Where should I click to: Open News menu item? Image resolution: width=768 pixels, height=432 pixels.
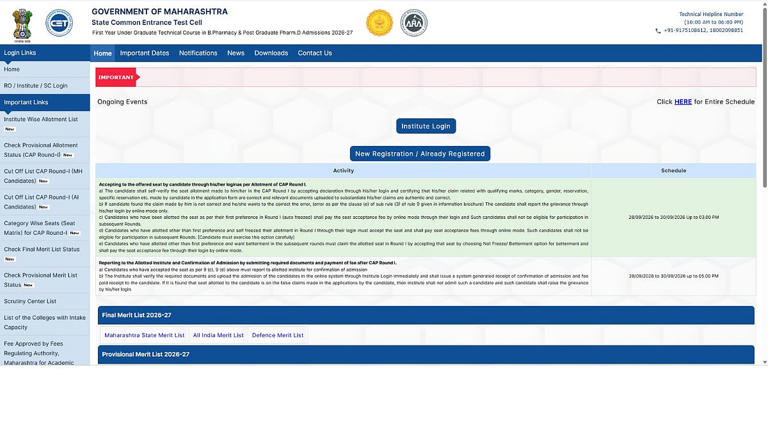point(236,53)
